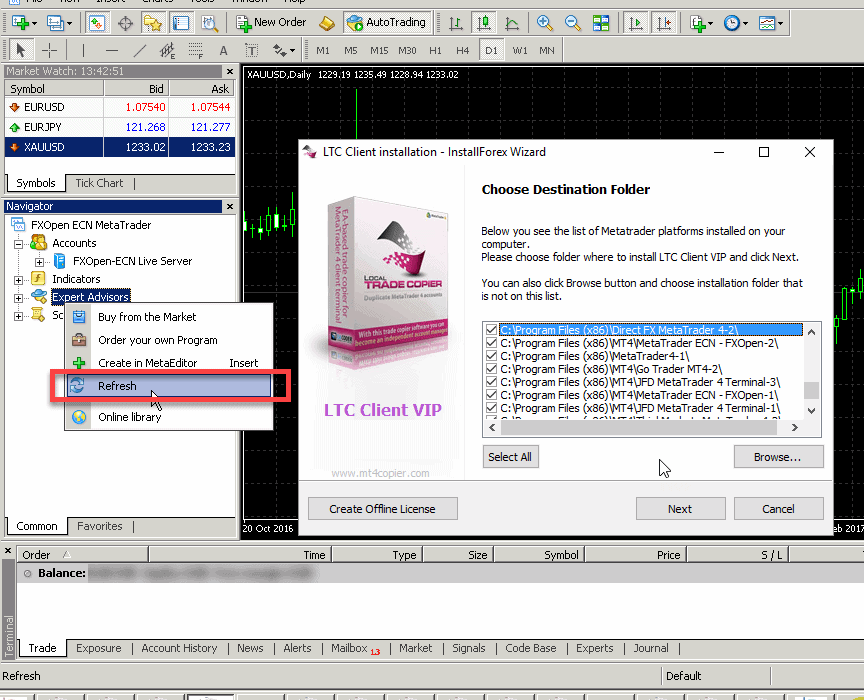This screenshot has height=700, width=864.
Task: Switch chart to line chart mode
Action: [x=512, y=23]
